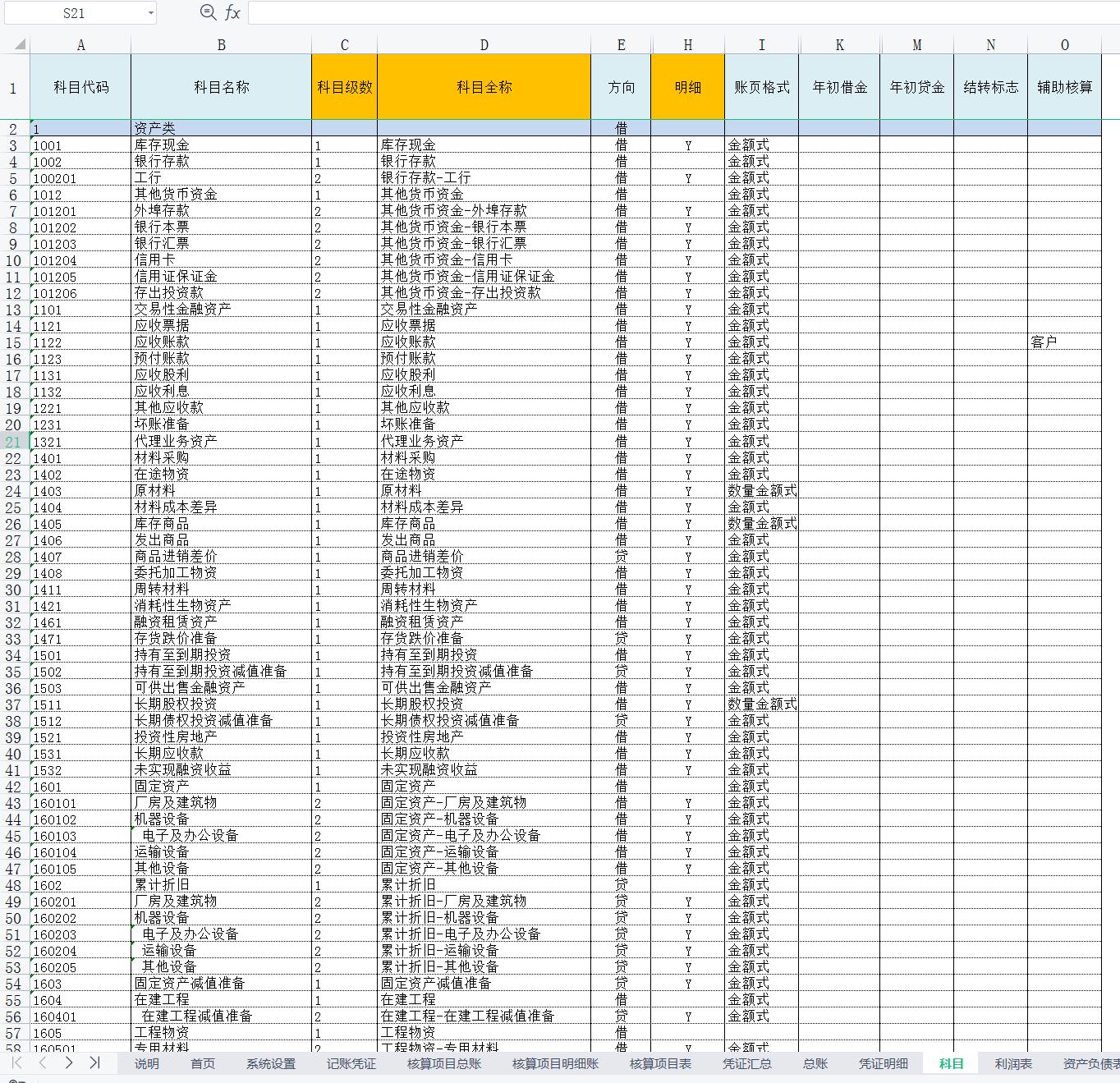
Task: Click the 坏账准备 name cell
Action: coord(222,424)
